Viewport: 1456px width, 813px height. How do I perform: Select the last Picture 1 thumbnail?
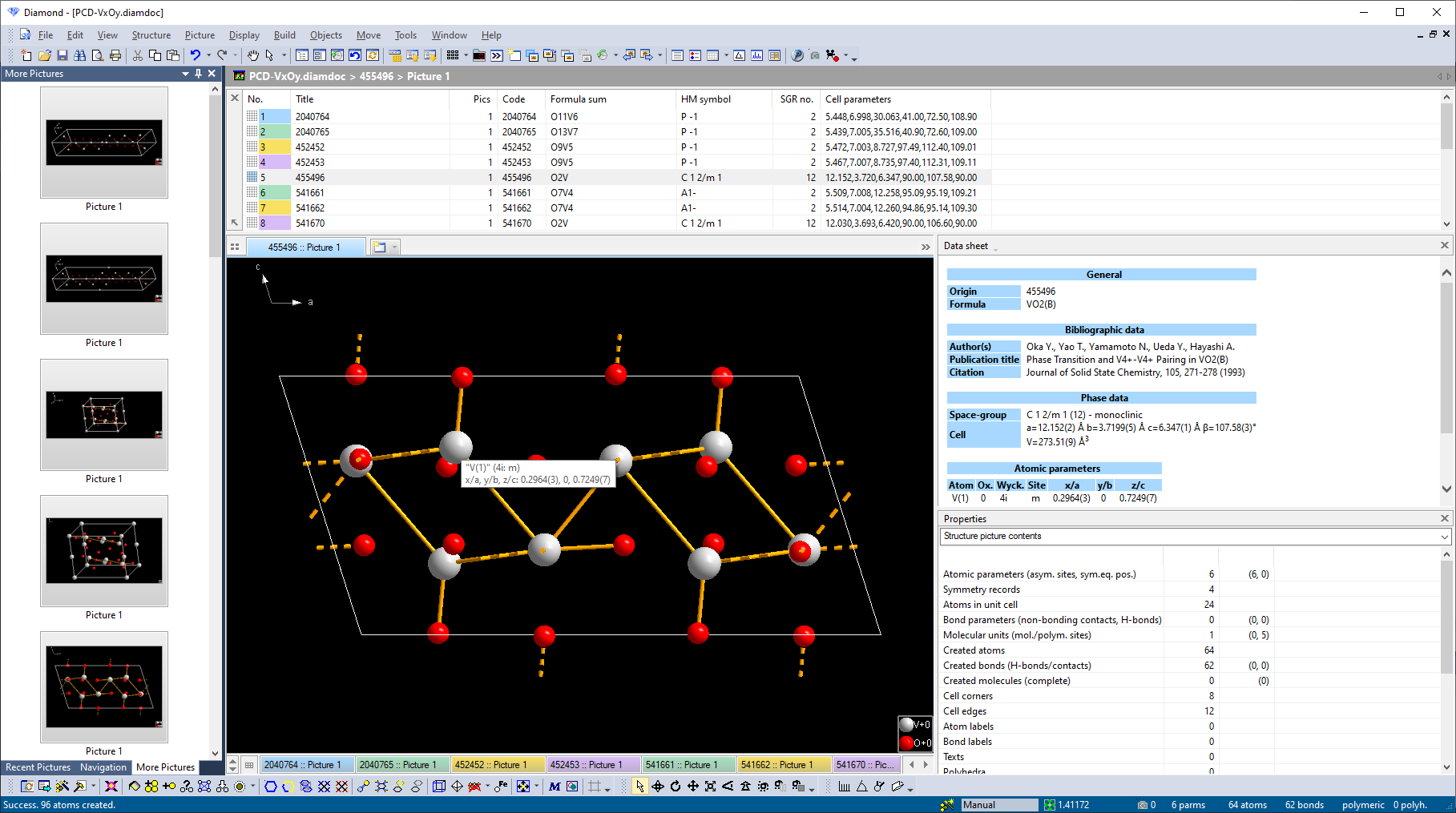[x=104, y=687]
